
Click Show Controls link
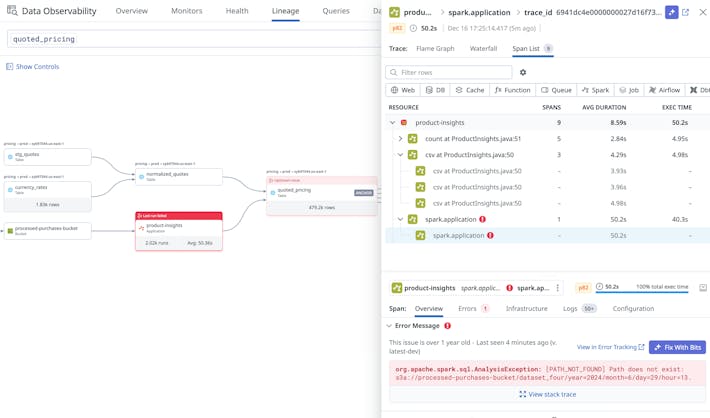[38, 67]
